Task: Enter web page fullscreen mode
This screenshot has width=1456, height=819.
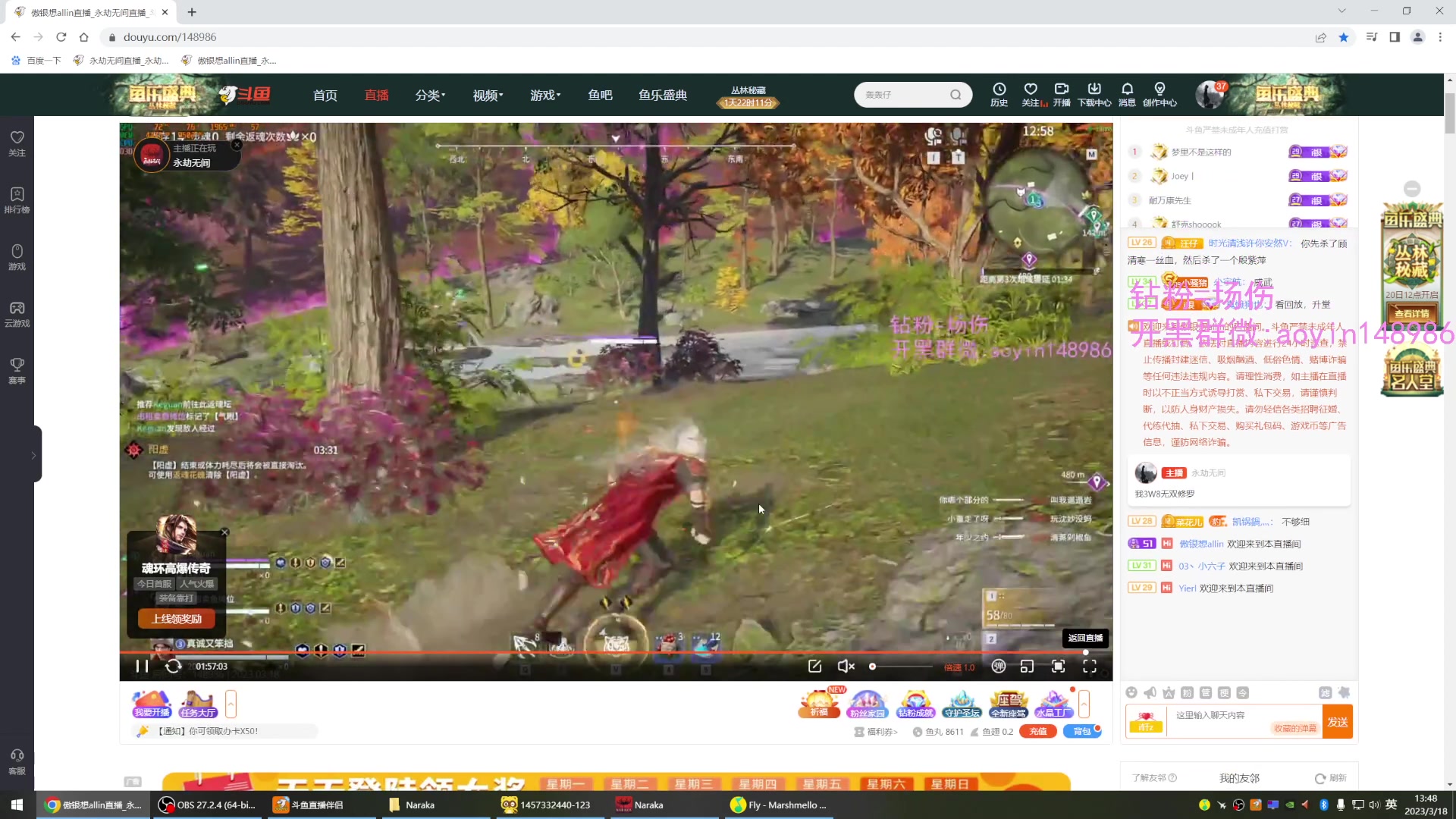Action: coord(1058,666)
